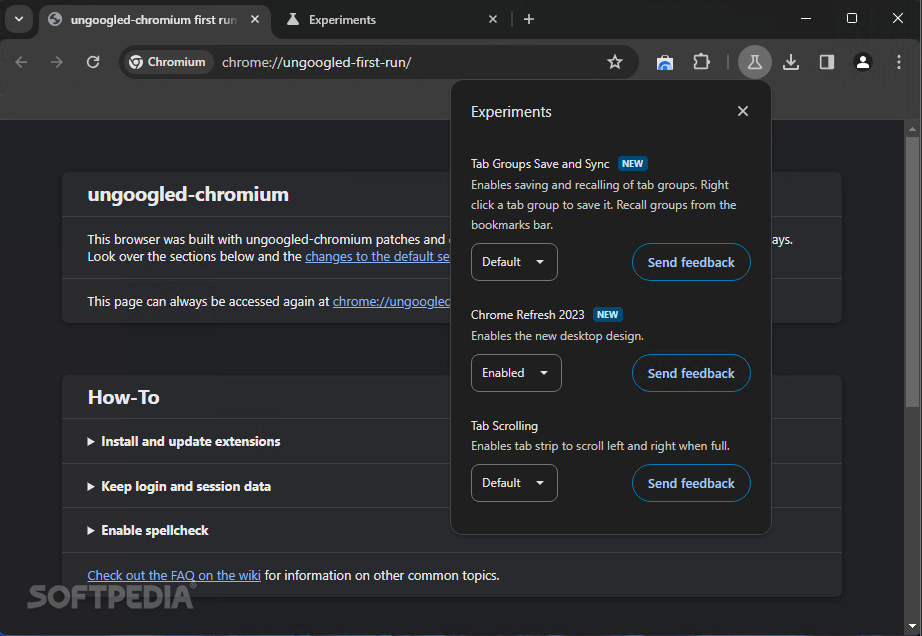Open a new tab with plus button

click(529, 19)
